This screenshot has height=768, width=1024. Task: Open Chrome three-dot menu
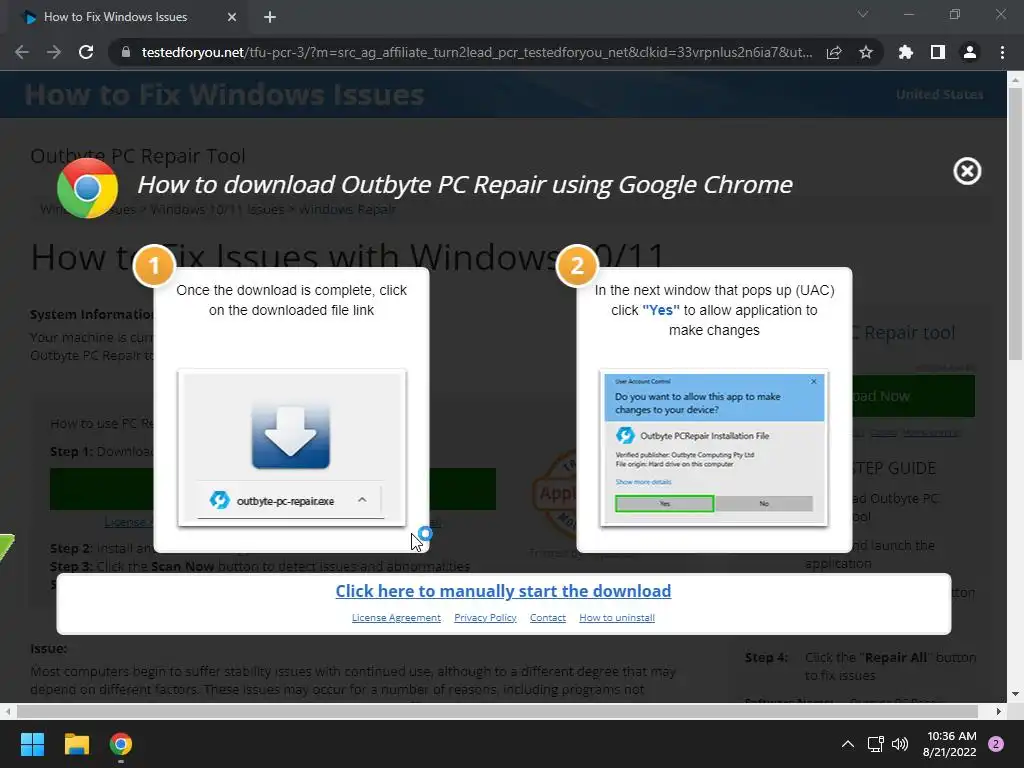point(1002,52)
